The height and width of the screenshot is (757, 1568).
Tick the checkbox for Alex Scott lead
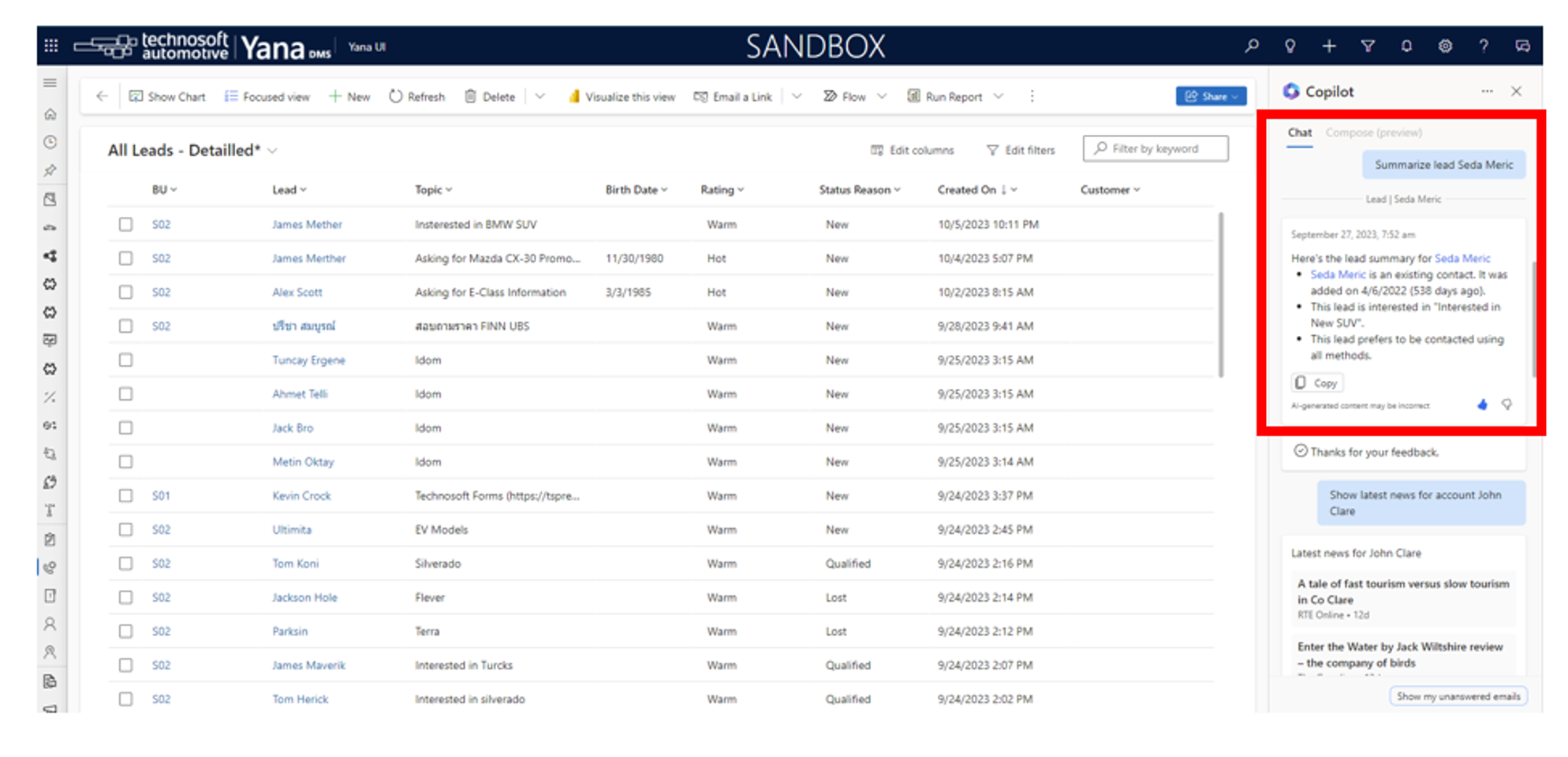[125, 293]
